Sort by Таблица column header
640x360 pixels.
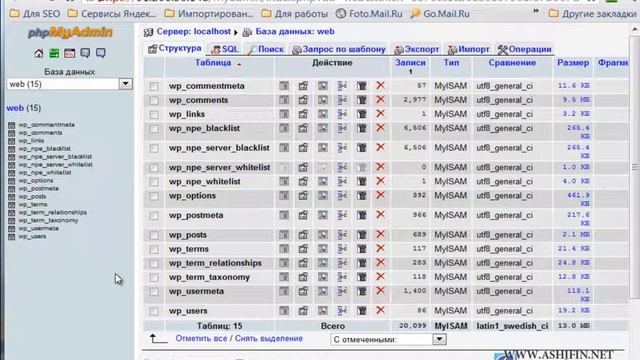point(213,63)
